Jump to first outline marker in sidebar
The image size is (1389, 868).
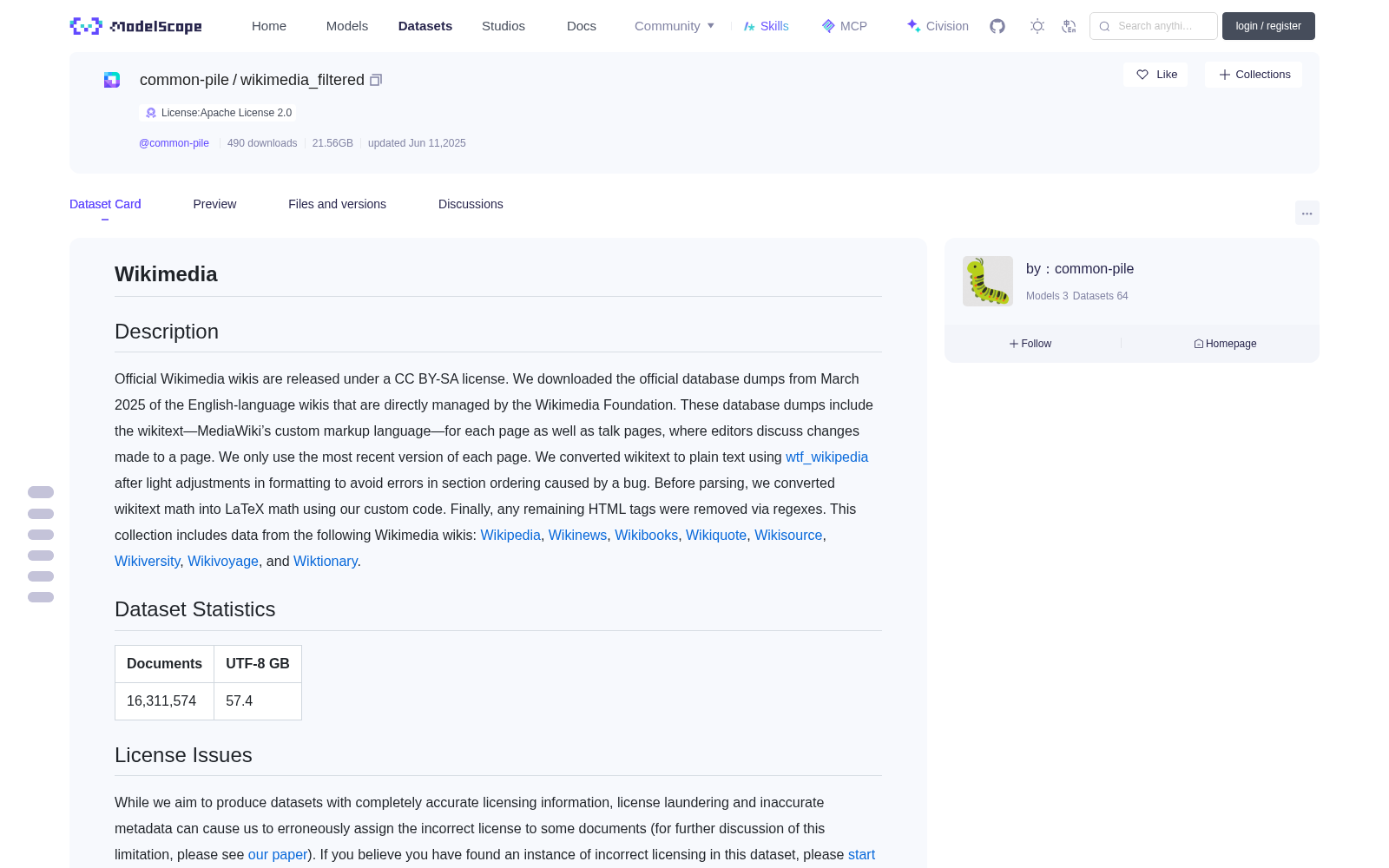(x=41, y=492)
